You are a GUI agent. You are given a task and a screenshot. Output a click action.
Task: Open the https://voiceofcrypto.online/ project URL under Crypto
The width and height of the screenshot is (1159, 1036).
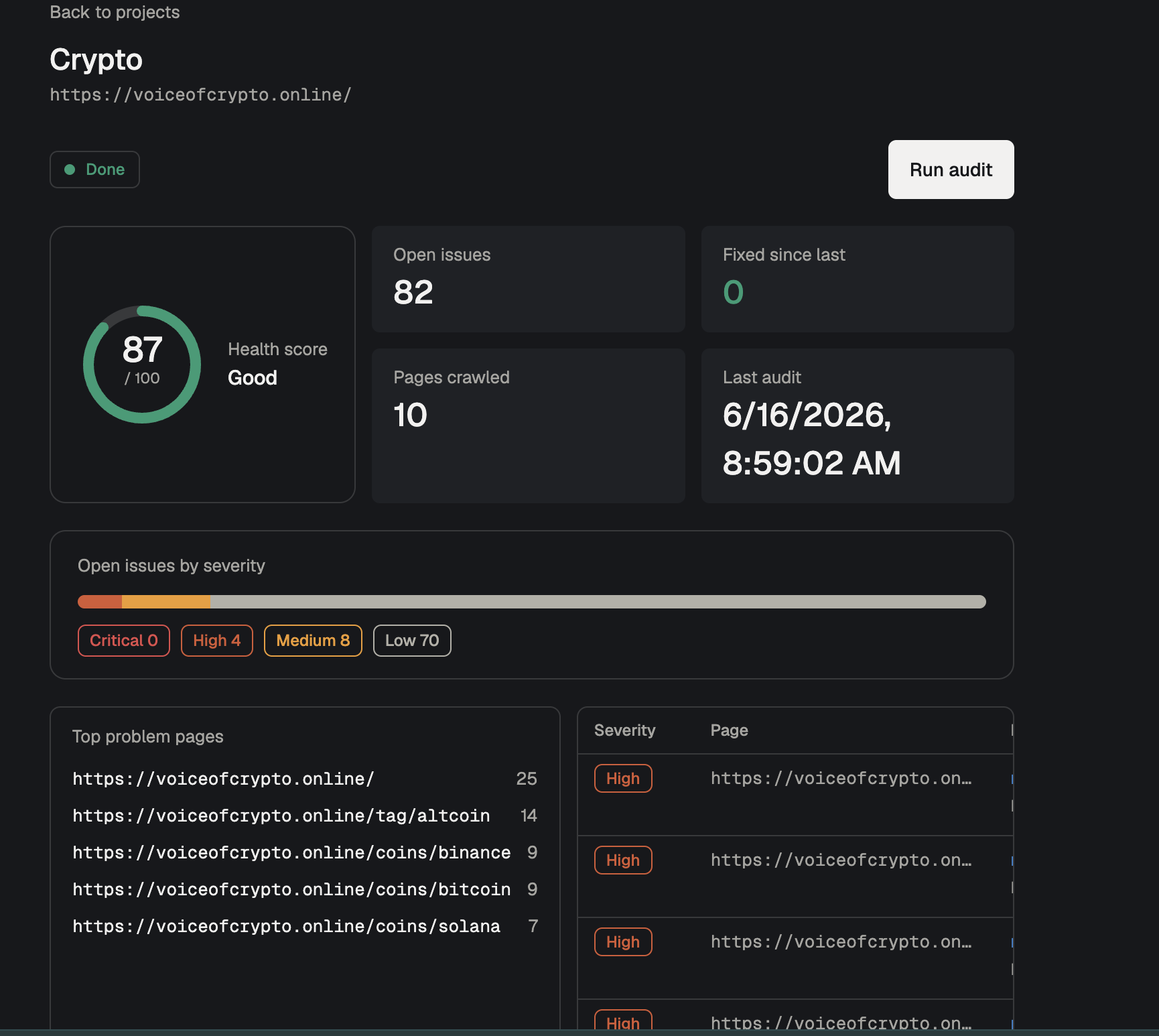[x=200, y=94]
